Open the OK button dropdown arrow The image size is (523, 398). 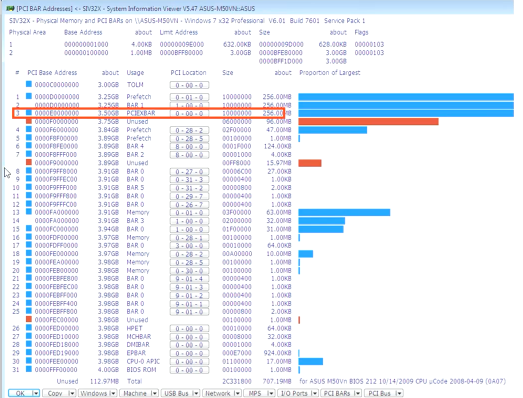coord(36,393)
